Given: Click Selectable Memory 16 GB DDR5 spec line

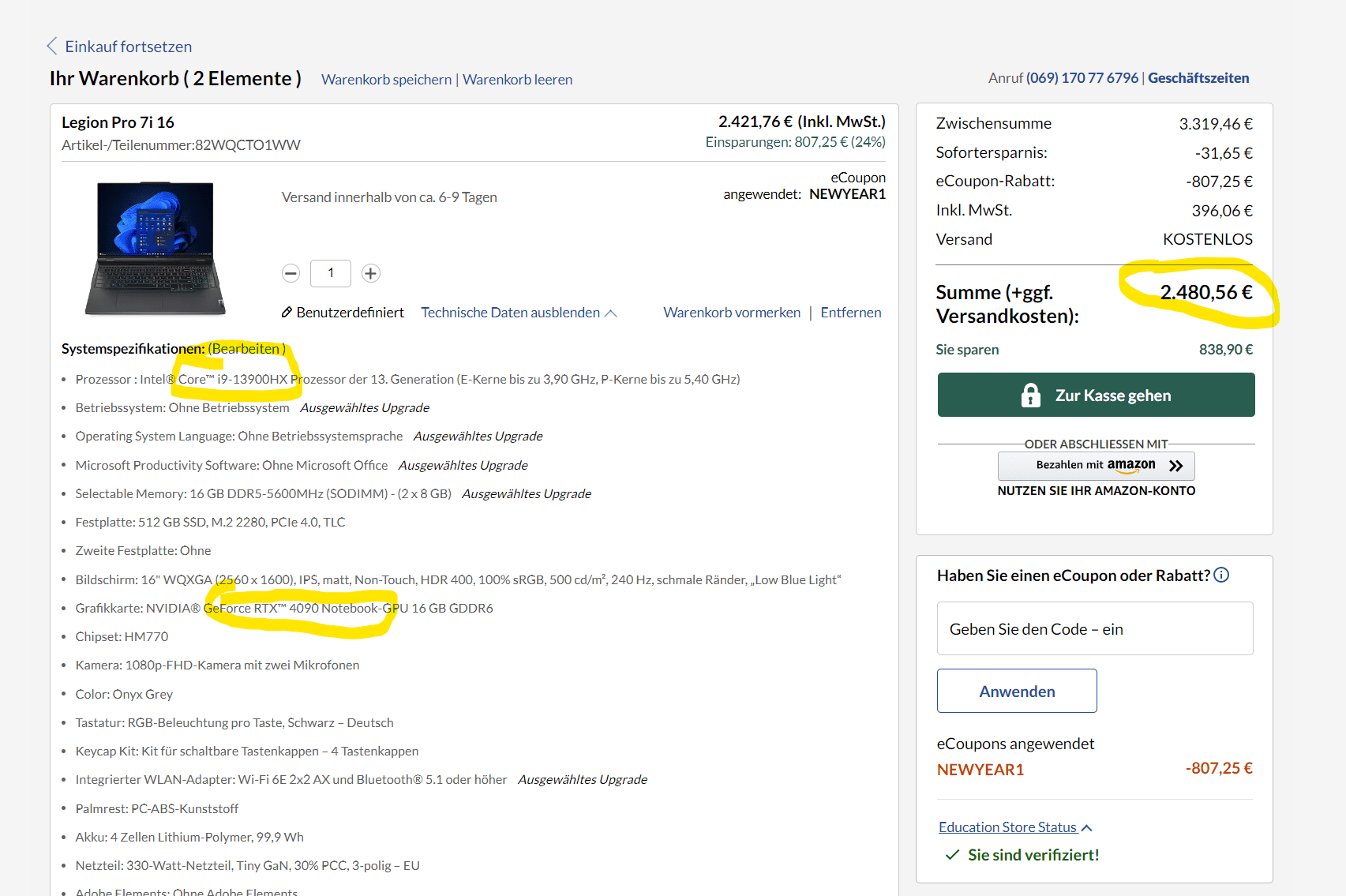Looking at the screenshot, I should point(264,493).
